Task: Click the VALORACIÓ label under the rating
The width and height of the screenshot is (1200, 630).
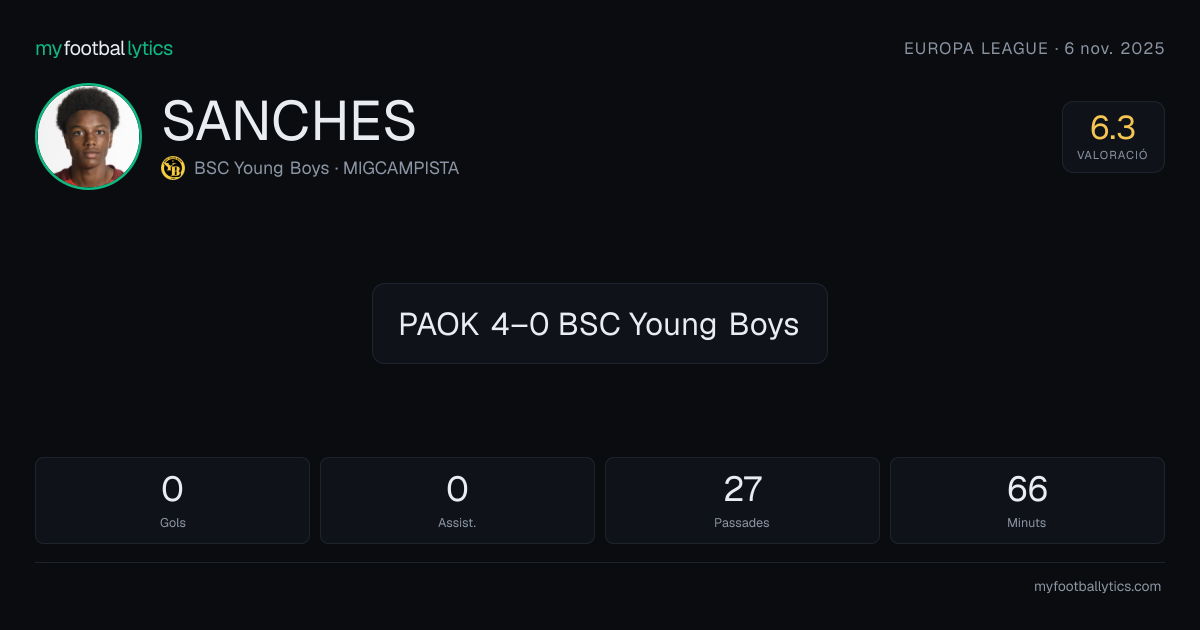Action: tap(1113, 155)
